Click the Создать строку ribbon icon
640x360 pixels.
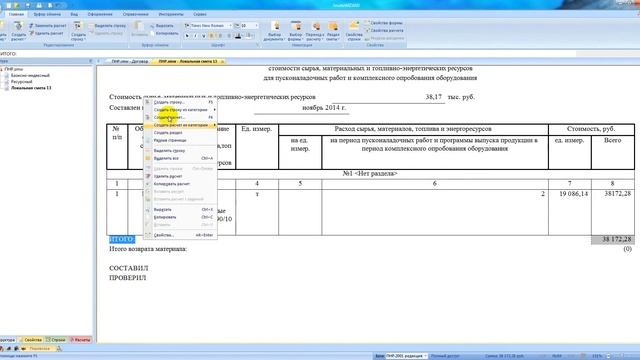click(78, 31)
